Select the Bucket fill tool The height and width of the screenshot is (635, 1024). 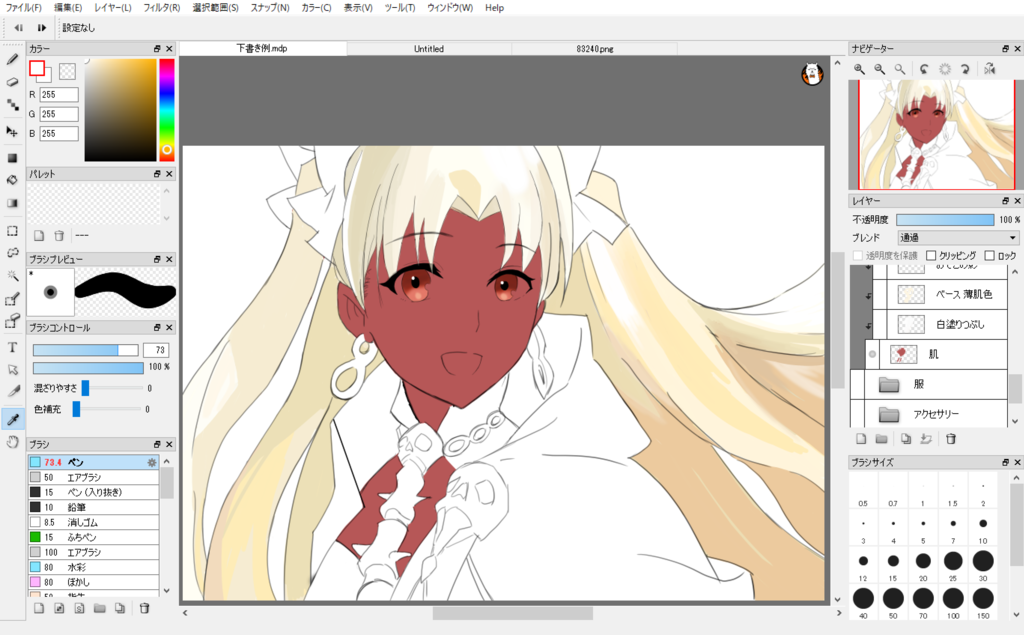pyautogui.click(x=13, y=180)
